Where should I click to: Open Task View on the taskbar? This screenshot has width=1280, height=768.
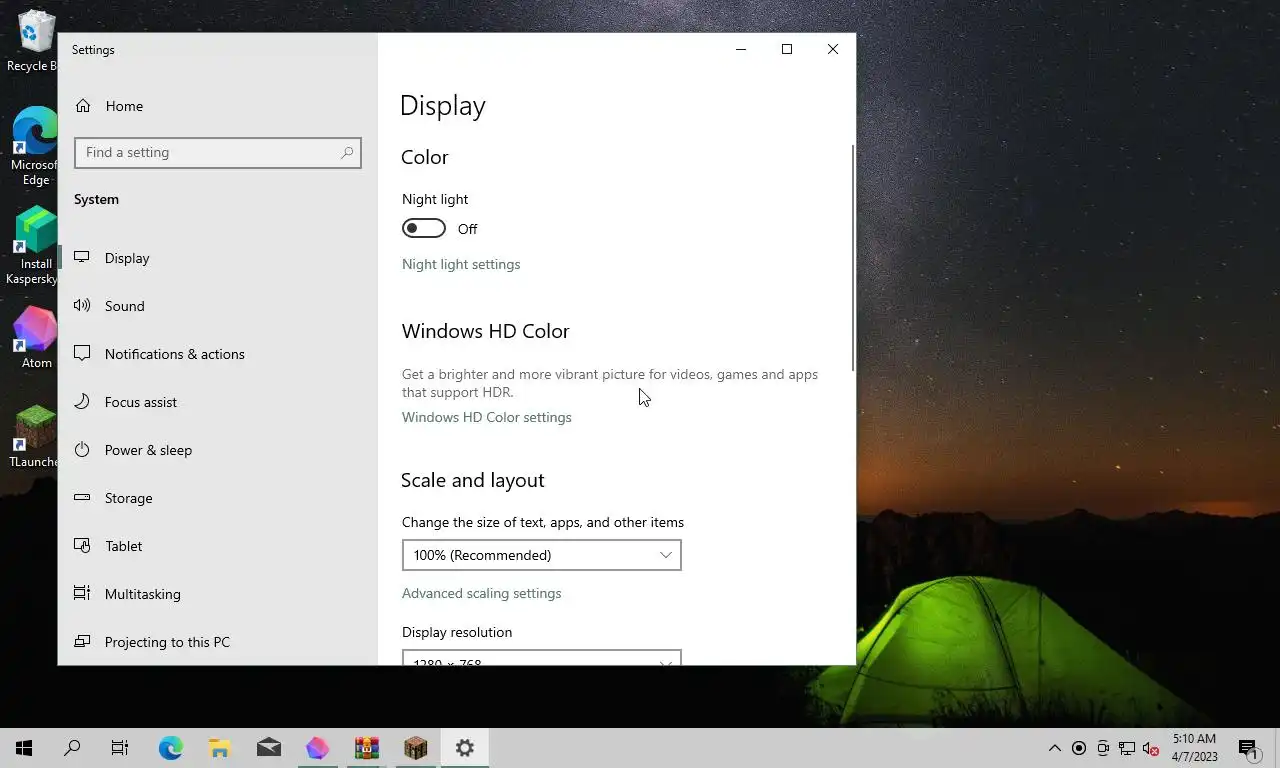tap(120, 748)
